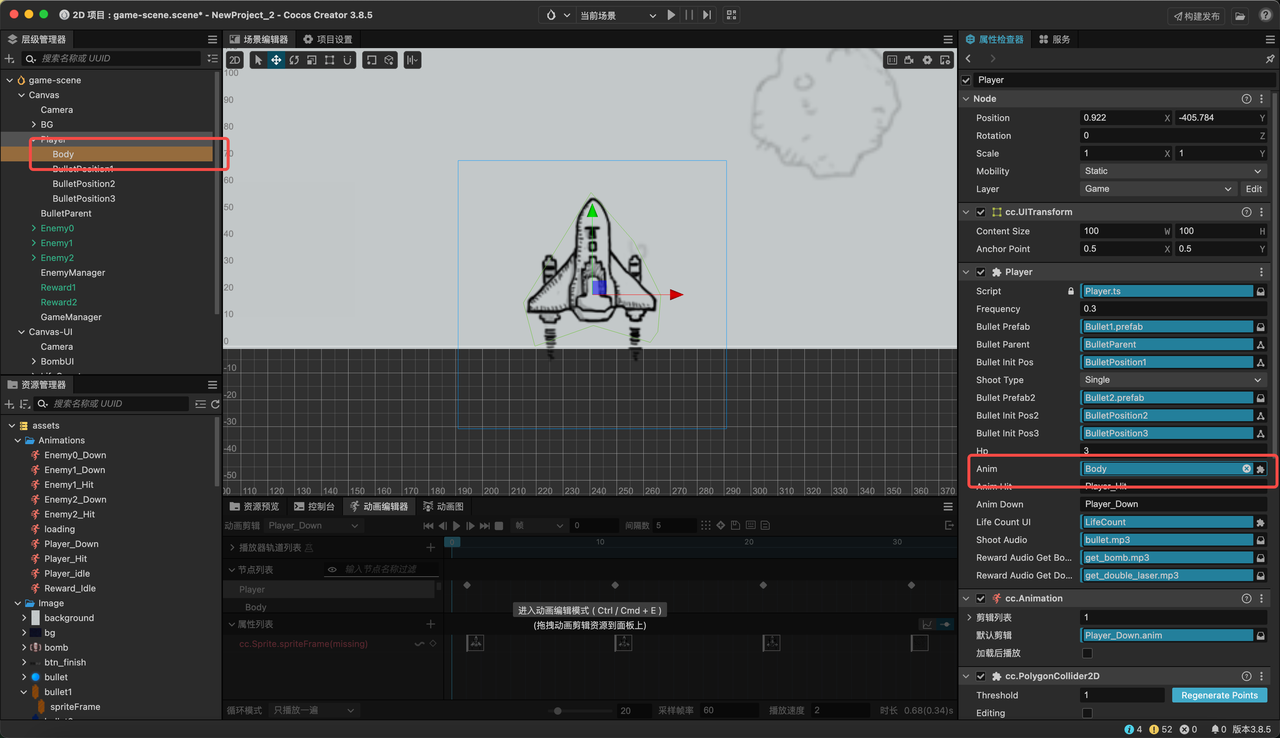Select the Rect transform tool
The image size is (1280, 738).
click(x=330, y=60)
